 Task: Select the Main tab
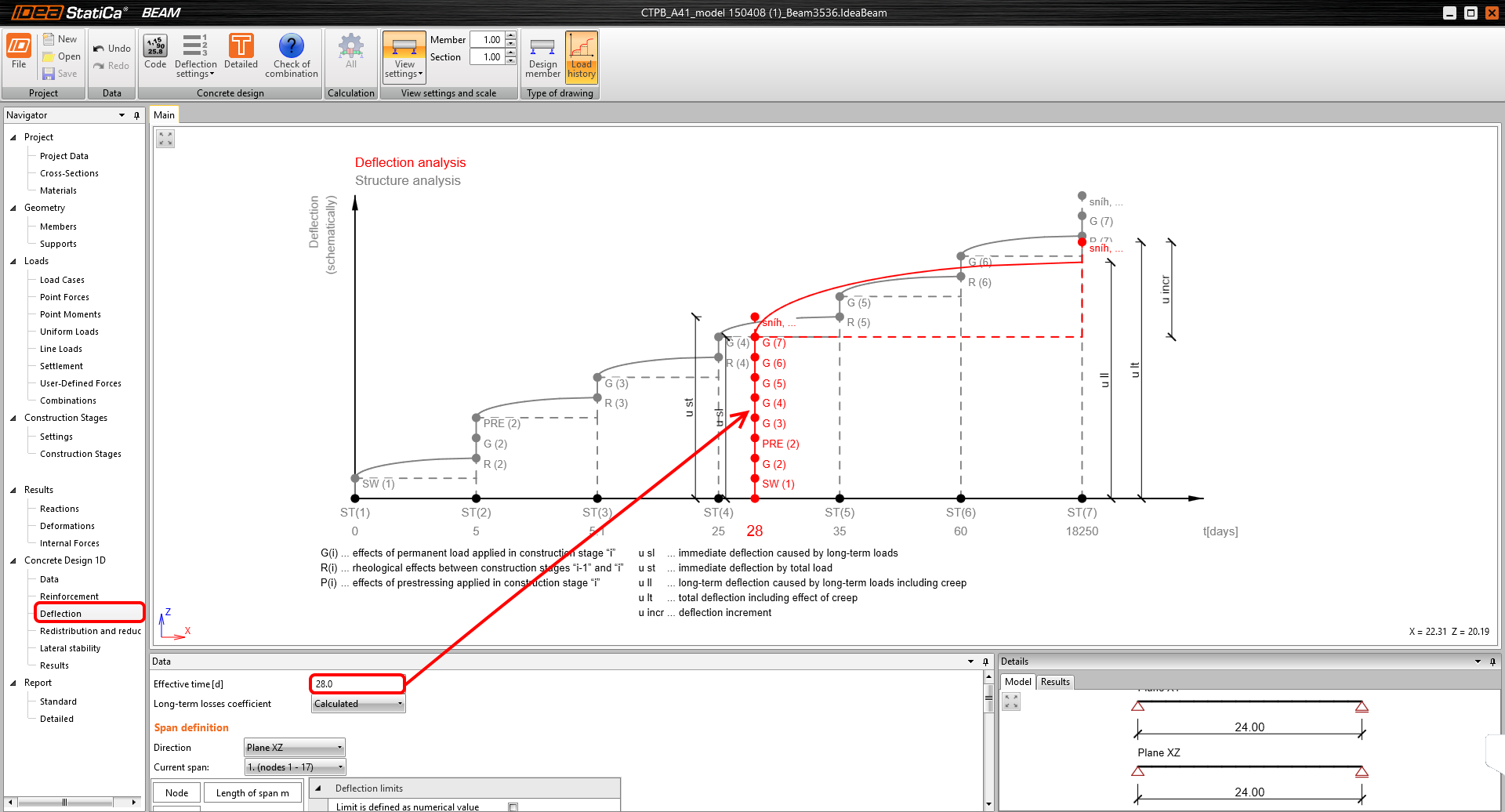point(164,114)
